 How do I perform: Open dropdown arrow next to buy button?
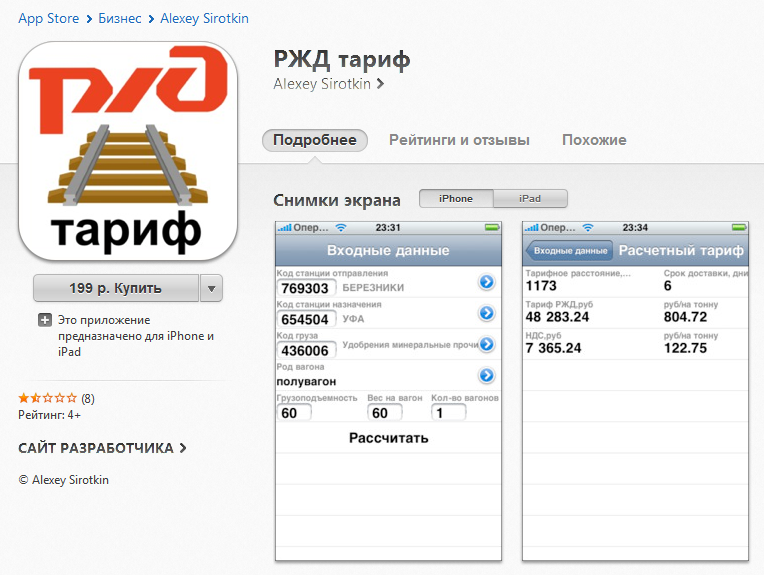point(211,288)
